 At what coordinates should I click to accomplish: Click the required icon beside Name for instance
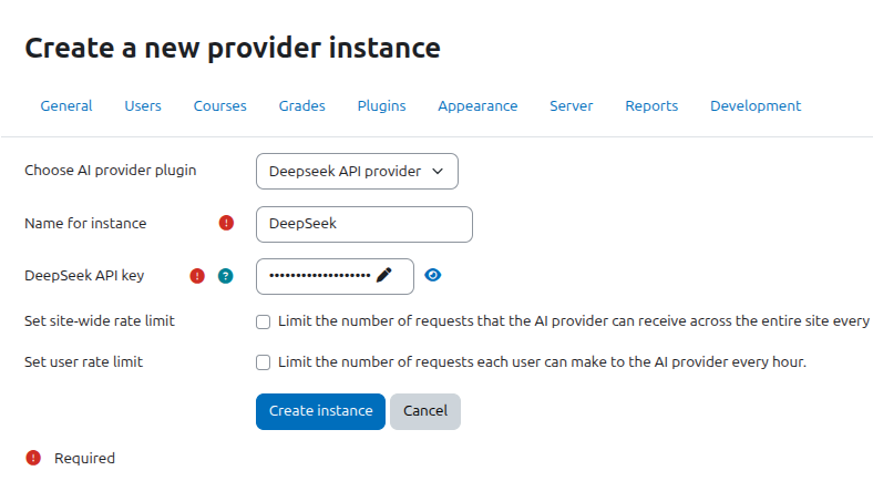click(x=226, y=223)
